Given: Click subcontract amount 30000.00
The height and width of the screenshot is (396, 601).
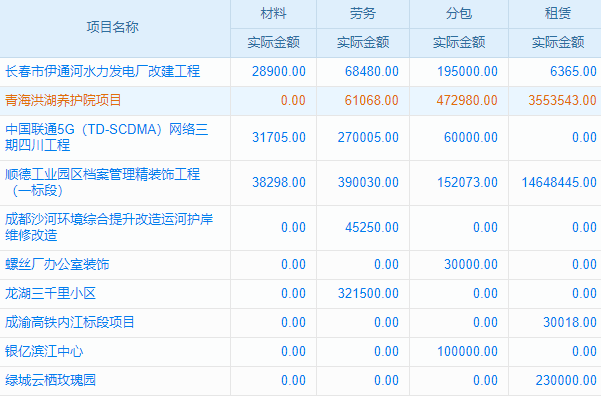Looking at the screenshot, I should click(x=471, y=264).
